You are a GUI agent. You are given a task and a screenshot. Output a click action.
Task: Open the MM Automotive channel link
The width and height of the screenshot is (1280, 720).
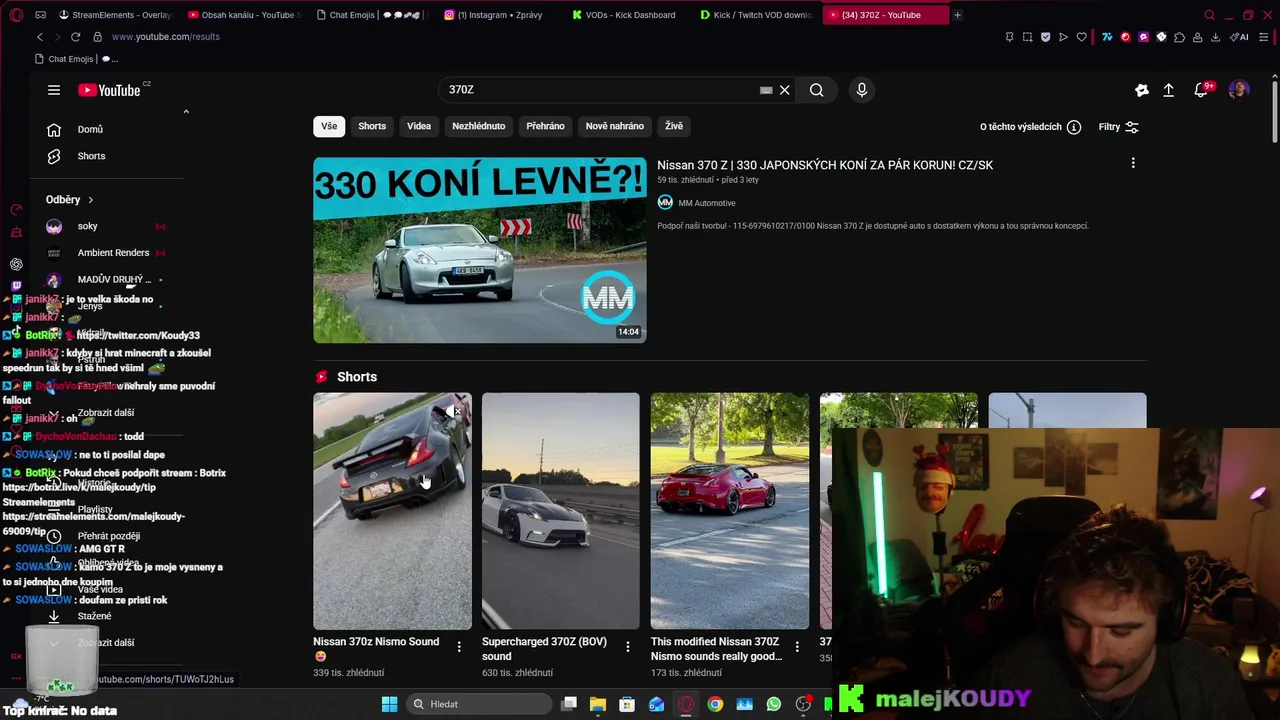(706, 203)
